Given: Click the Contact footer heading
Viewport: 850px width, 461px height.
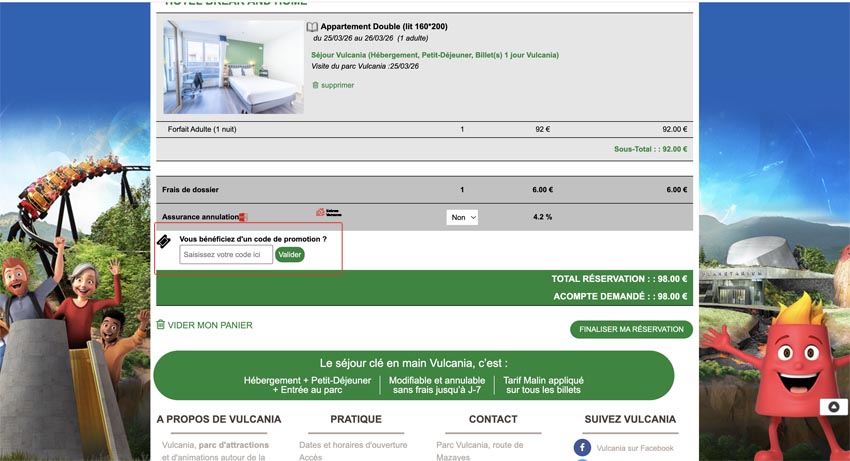Looking at the screenshot, I should (493, 419).
